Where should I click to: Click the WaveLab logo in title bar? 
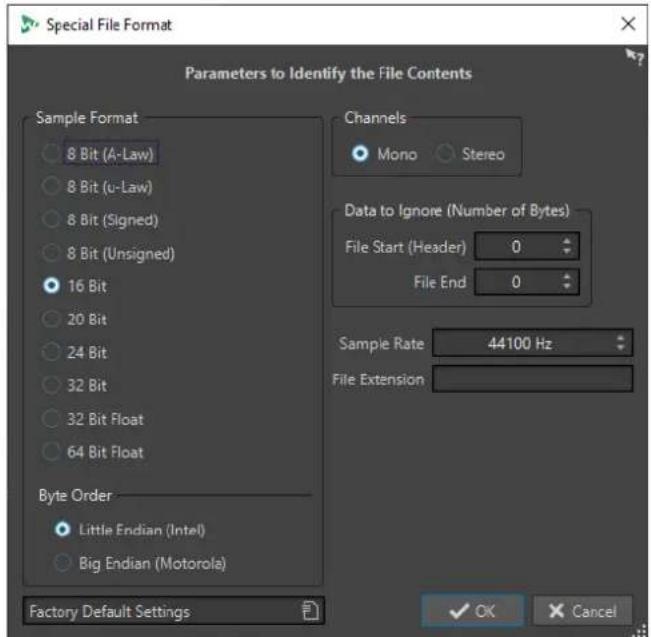coord(29,24)
